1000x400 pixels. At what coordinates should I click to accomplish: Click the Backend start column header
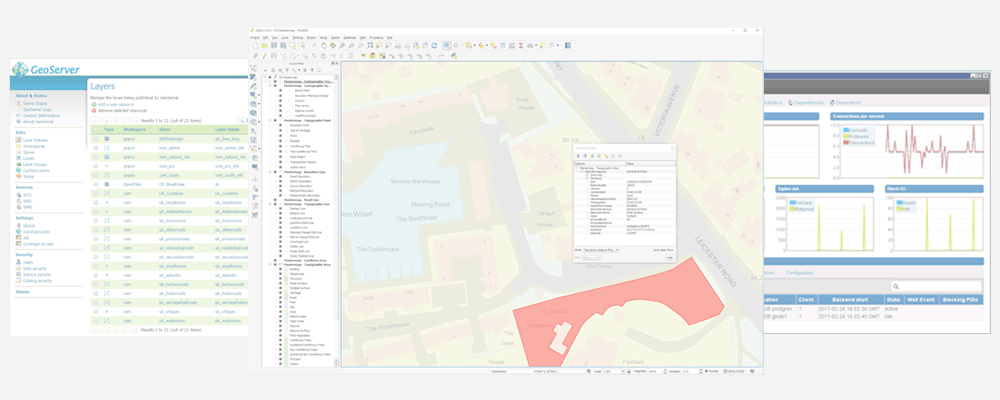(x=851, y=299)
